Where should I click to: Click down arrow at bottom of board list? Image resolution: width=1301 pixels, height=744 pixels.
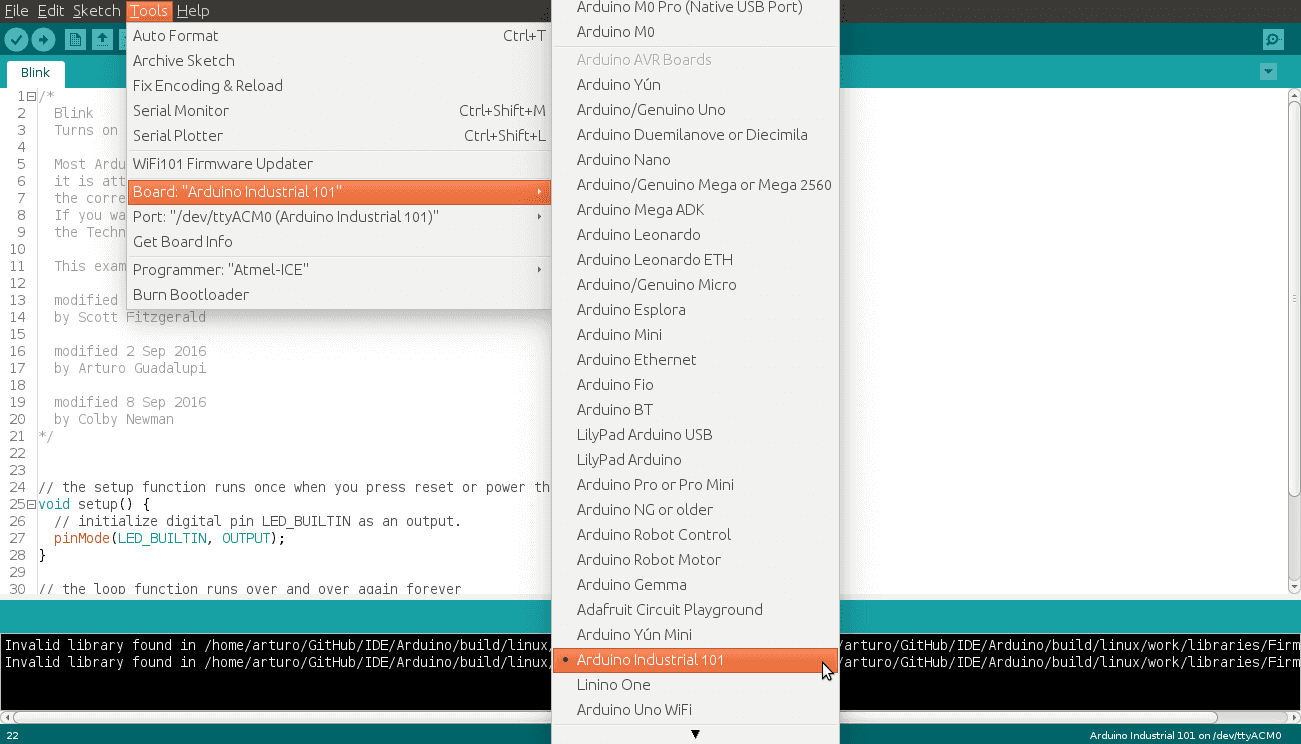695,734
